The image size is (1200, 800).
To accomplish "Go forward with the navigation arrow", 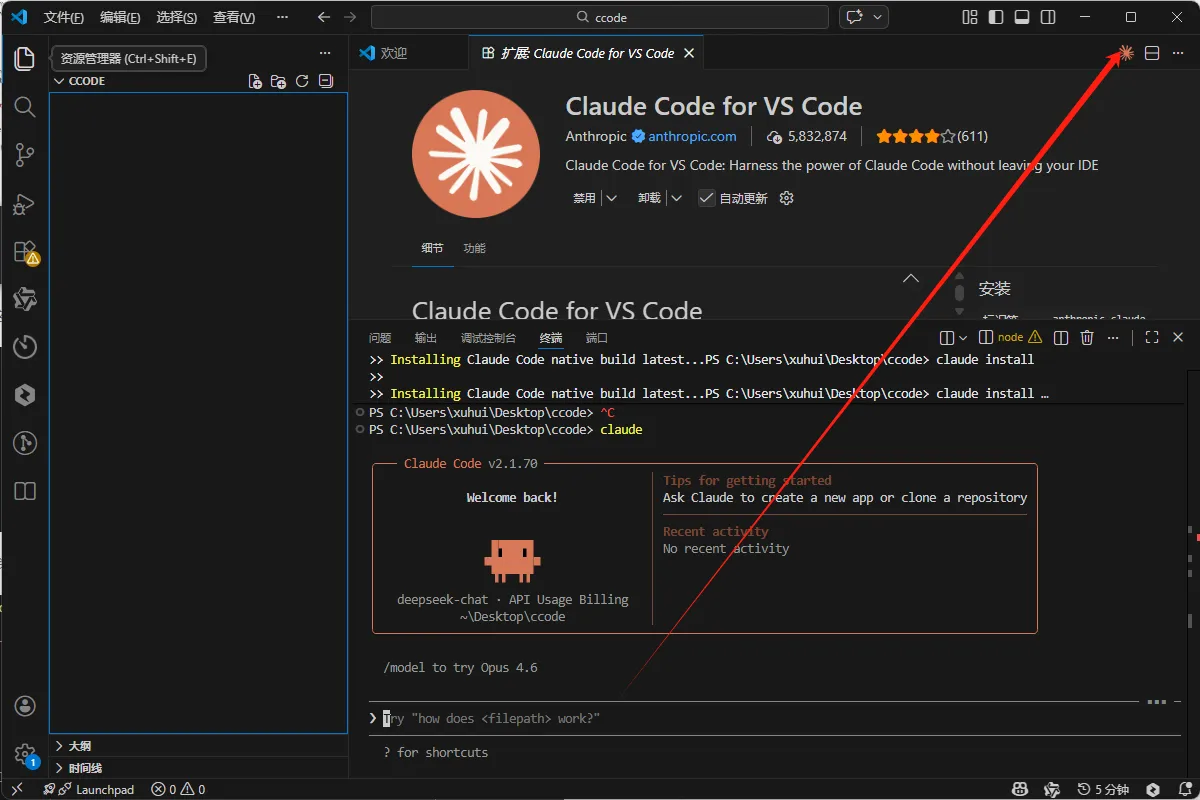I will pos(349,17).
